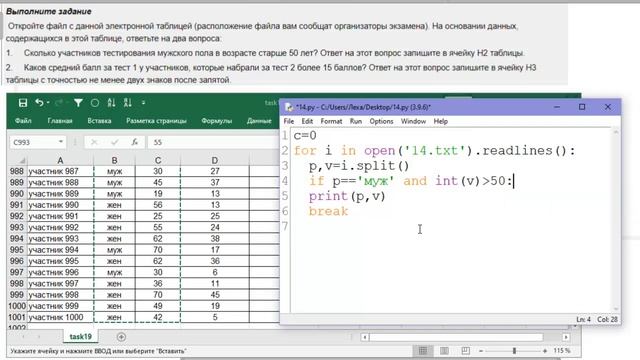Image resolution: width=640 pixels, height=360 pixels.
Task: Minimize the IDLE 14.py window
Action: pos(557,107)
